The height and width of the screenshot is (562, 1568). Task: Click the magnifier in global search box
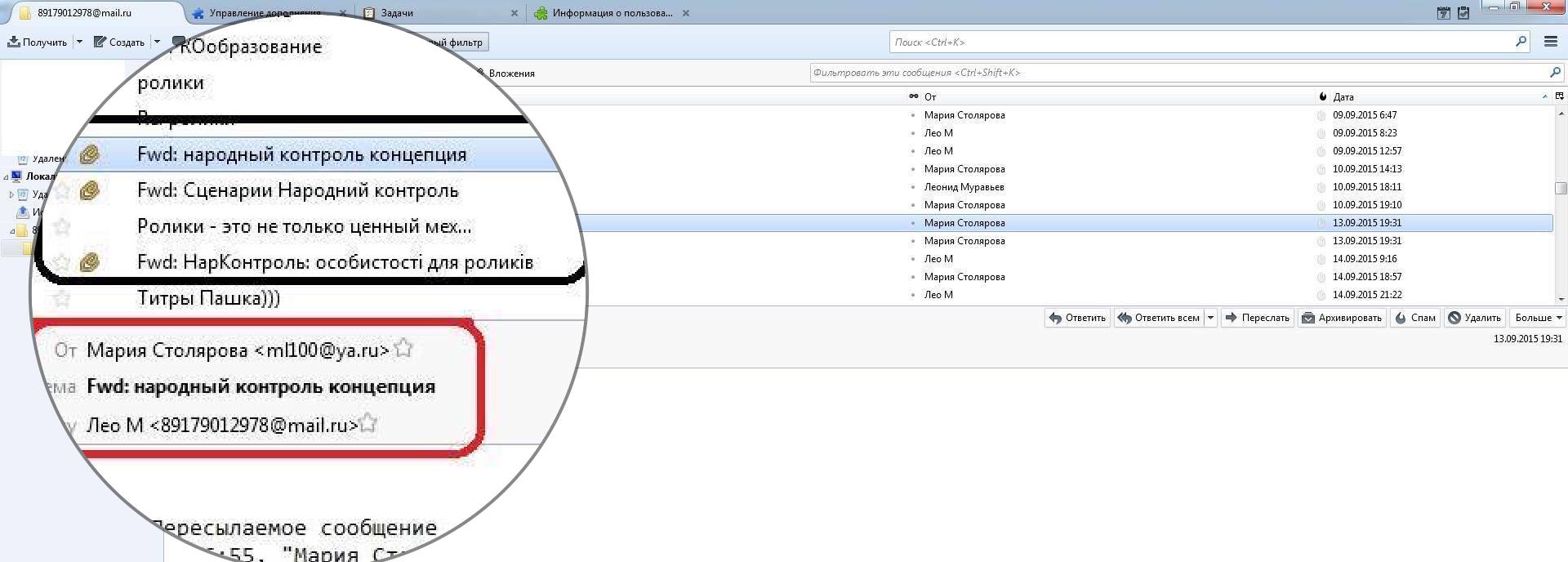(1521, 42)
